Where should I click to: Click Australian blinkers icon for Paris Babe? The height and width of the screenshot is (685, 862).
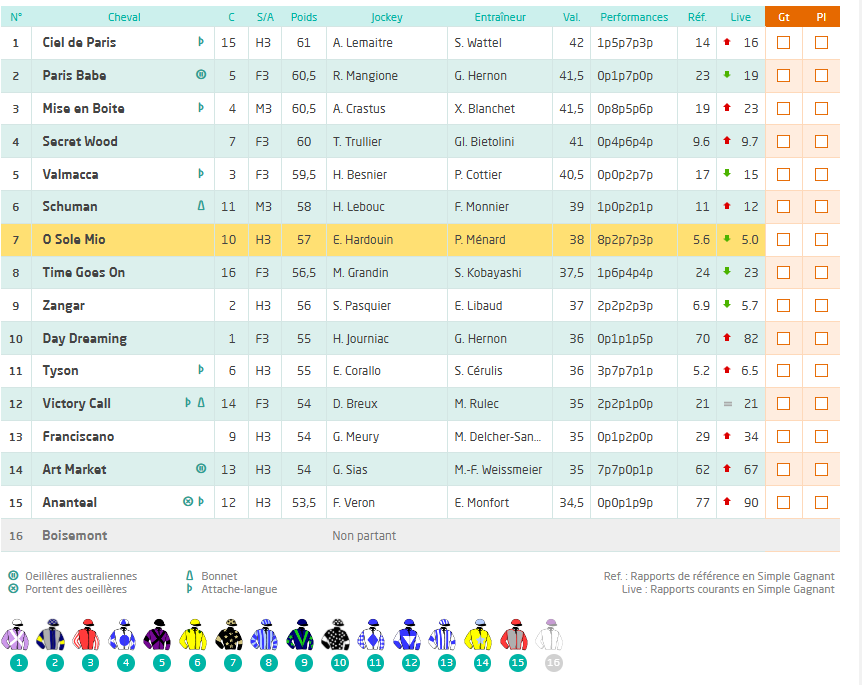click(201, 75)
